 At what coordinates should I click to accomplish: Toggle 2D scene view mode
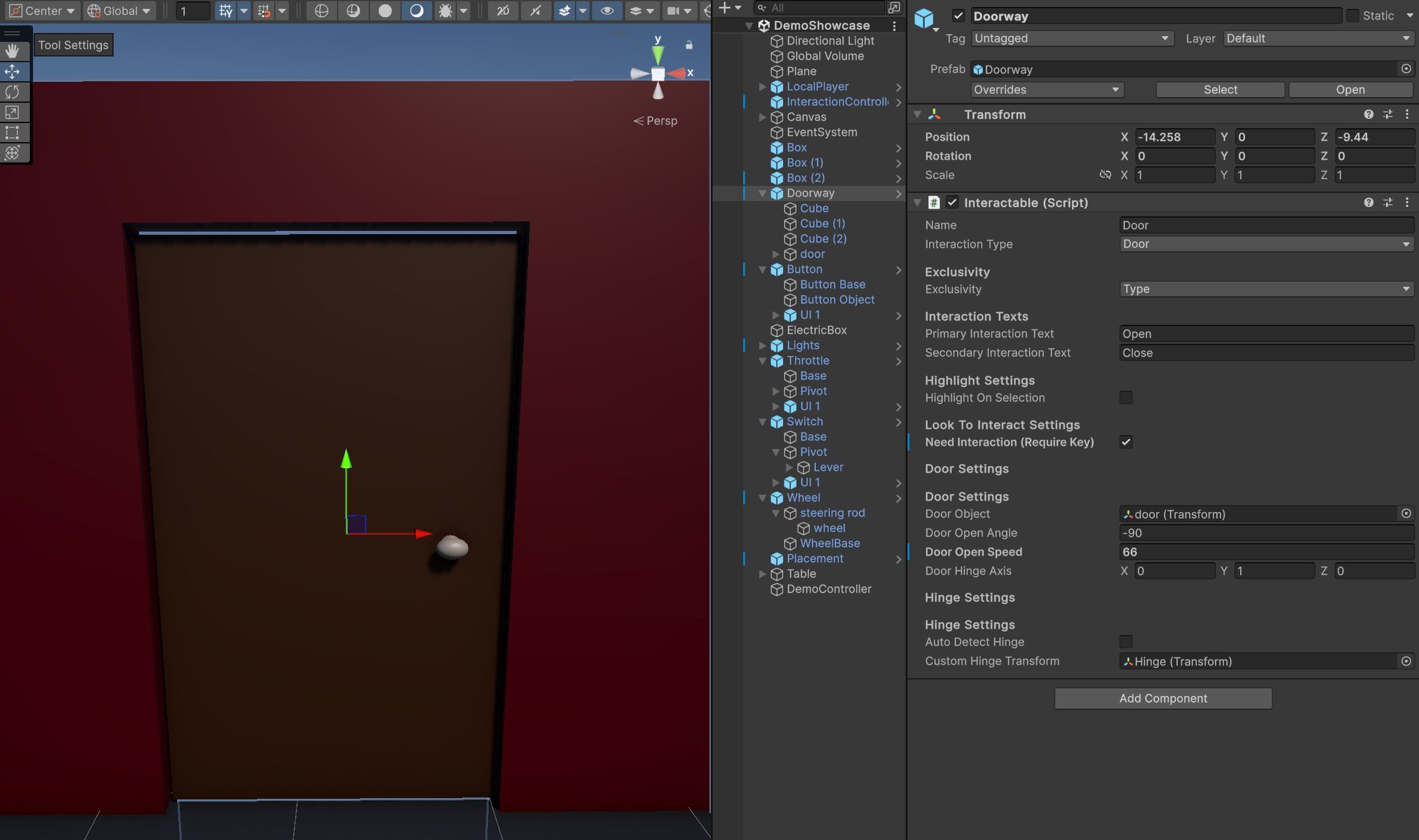coord(503,11)
